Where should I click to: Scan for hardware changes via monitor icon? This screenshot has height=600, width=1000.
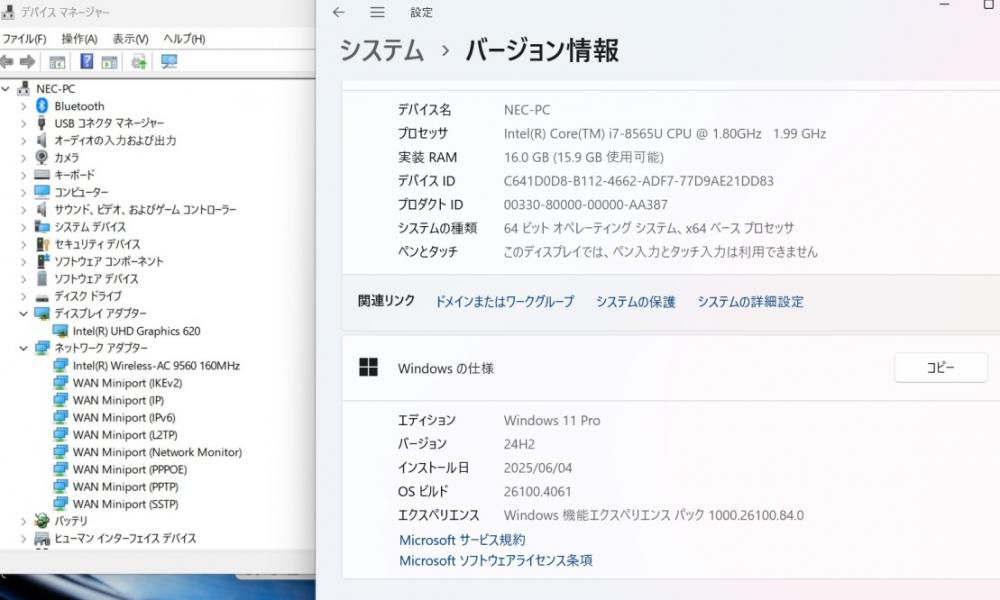(169, 62)
